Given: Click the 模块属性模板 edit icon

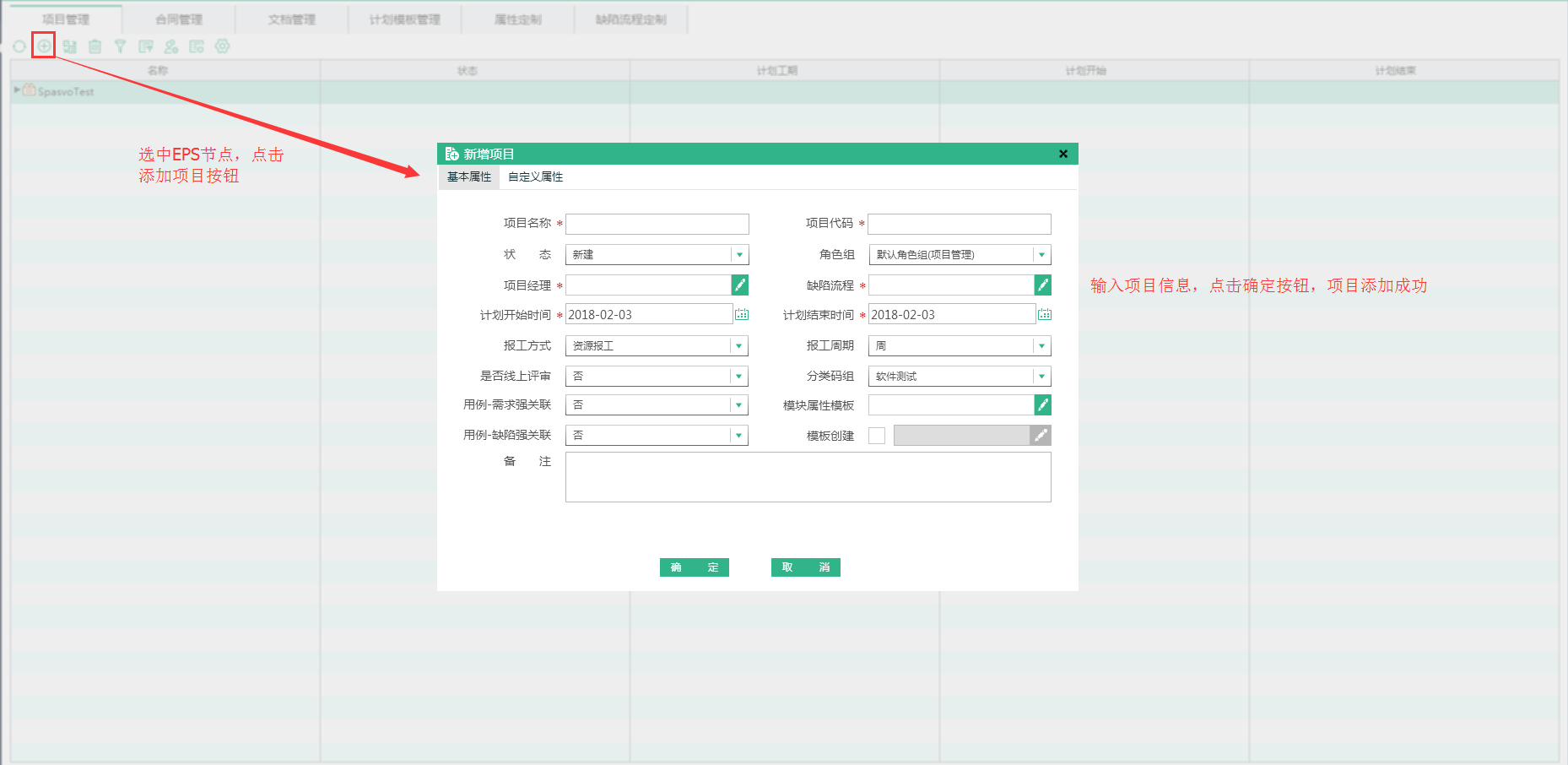Looking at the screenshot, I should (1042, 405).
